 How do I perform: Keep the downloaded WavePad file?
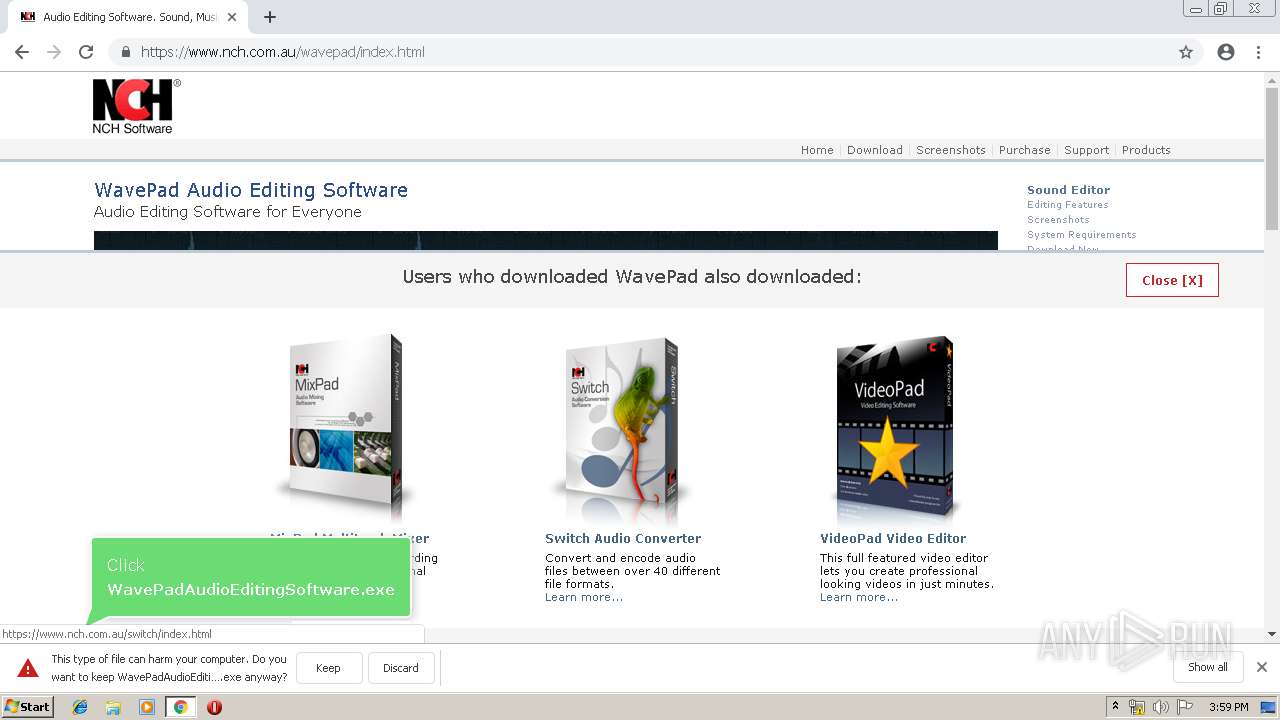pos(328,668)
